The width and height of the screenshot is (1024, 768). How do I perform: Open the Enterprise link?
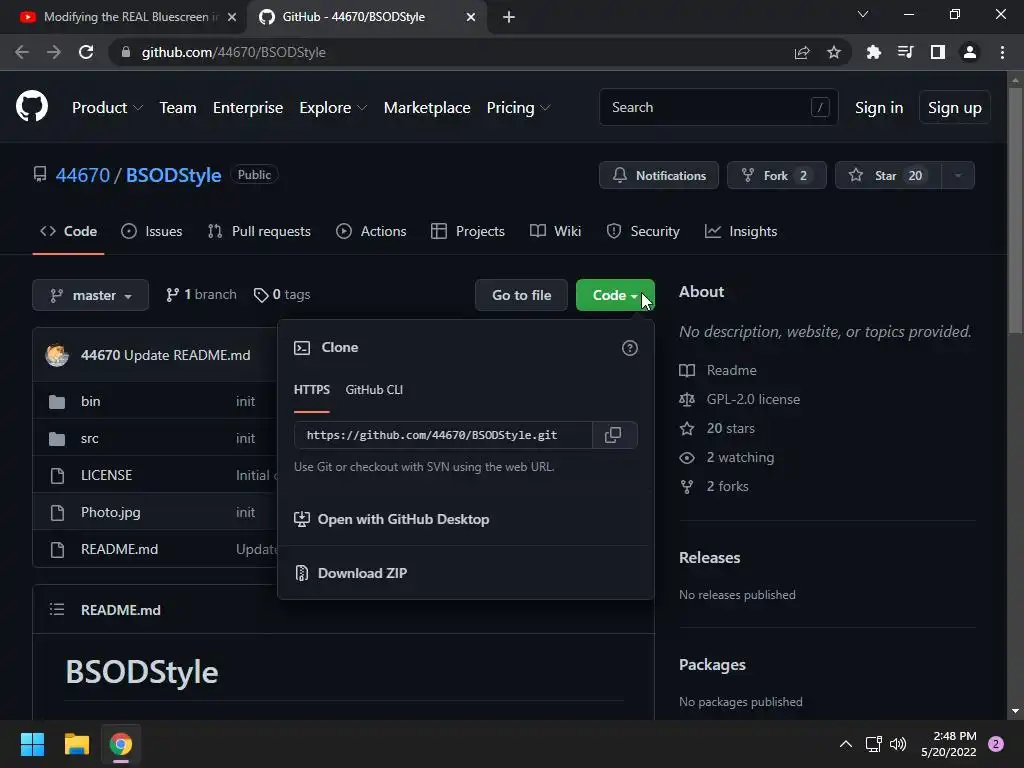coord(248,108)
